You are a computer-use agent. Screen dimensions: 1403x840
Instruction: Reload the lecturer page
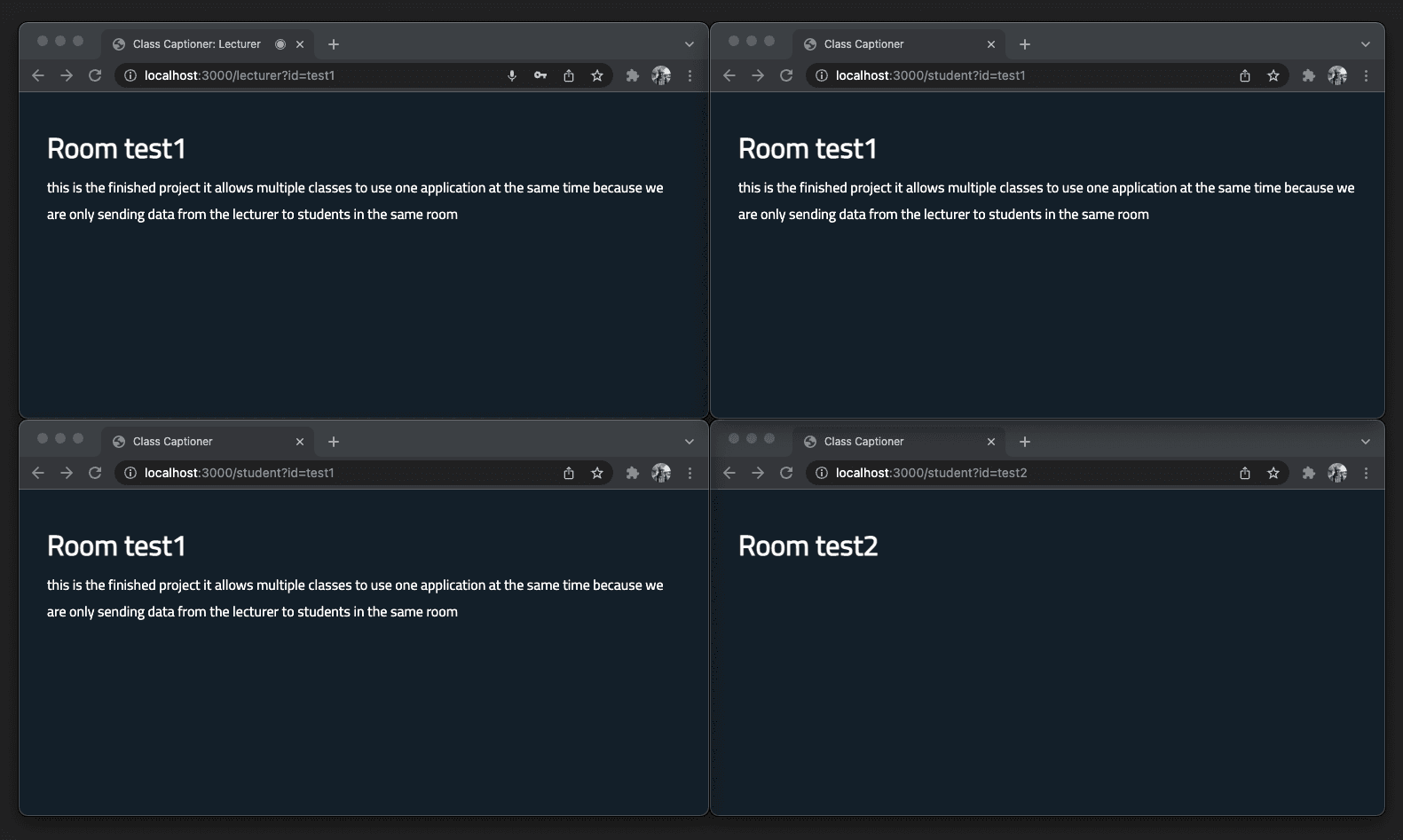click(x=95, y=75)
